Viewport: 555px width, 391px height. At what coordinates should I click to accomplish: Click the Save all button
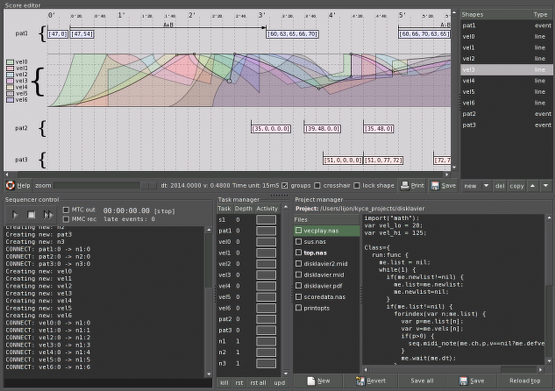tap(422, 381)
